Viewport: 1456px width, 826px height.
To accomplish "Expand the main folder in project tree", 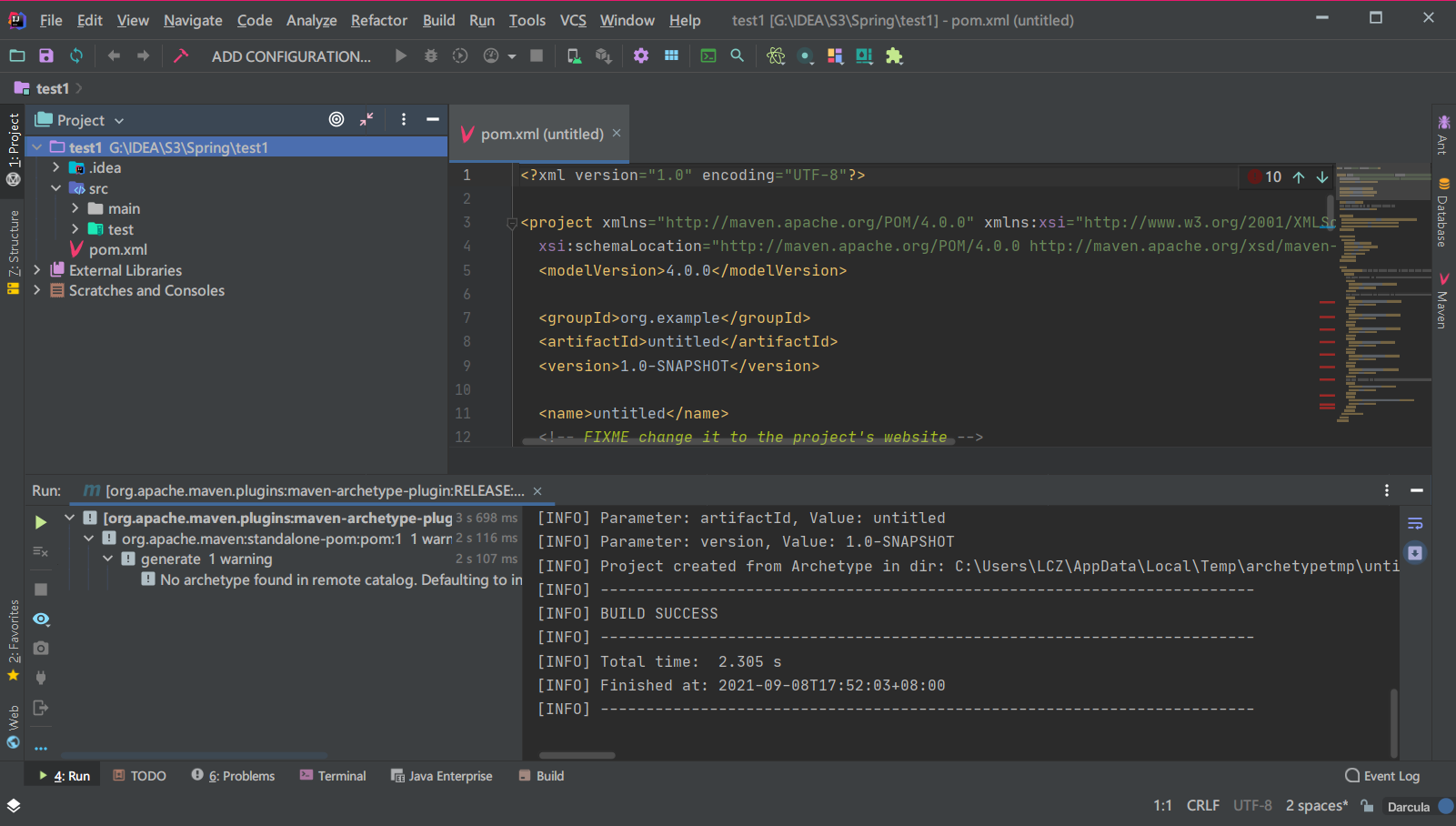I will (75, 208).
